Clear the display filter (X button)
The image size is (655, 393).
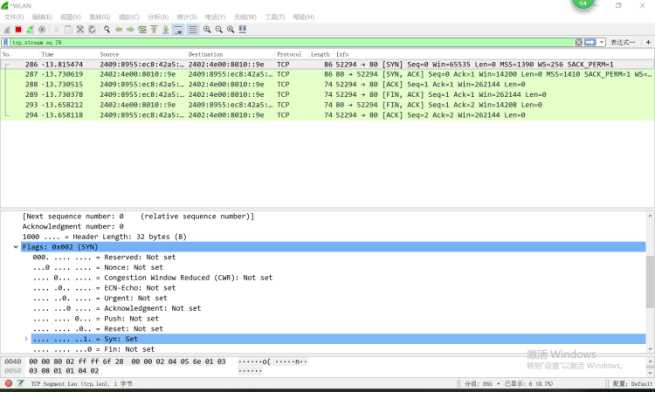tap(579, 42)
